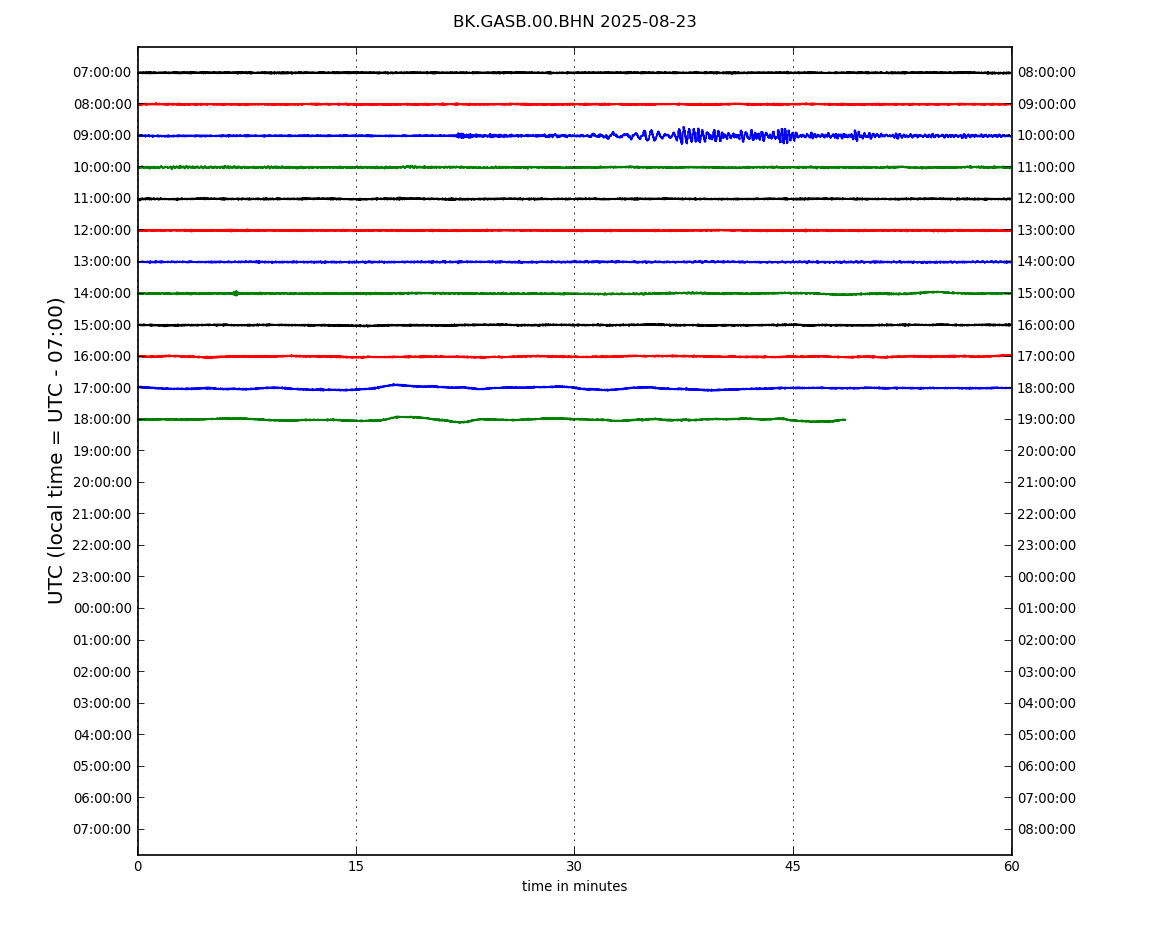Click right axis label 22:00:00
Image resolution: width=1150 pixels, height=950 pixels.
1047,514
